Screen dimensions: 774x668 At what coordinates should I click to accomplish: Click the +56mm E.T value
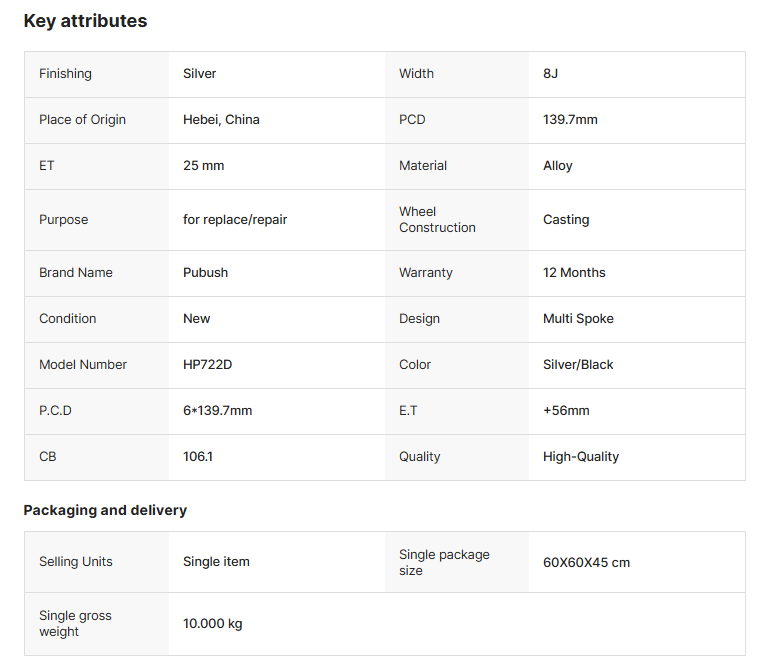pyautogui.click(x=566, y=411)
